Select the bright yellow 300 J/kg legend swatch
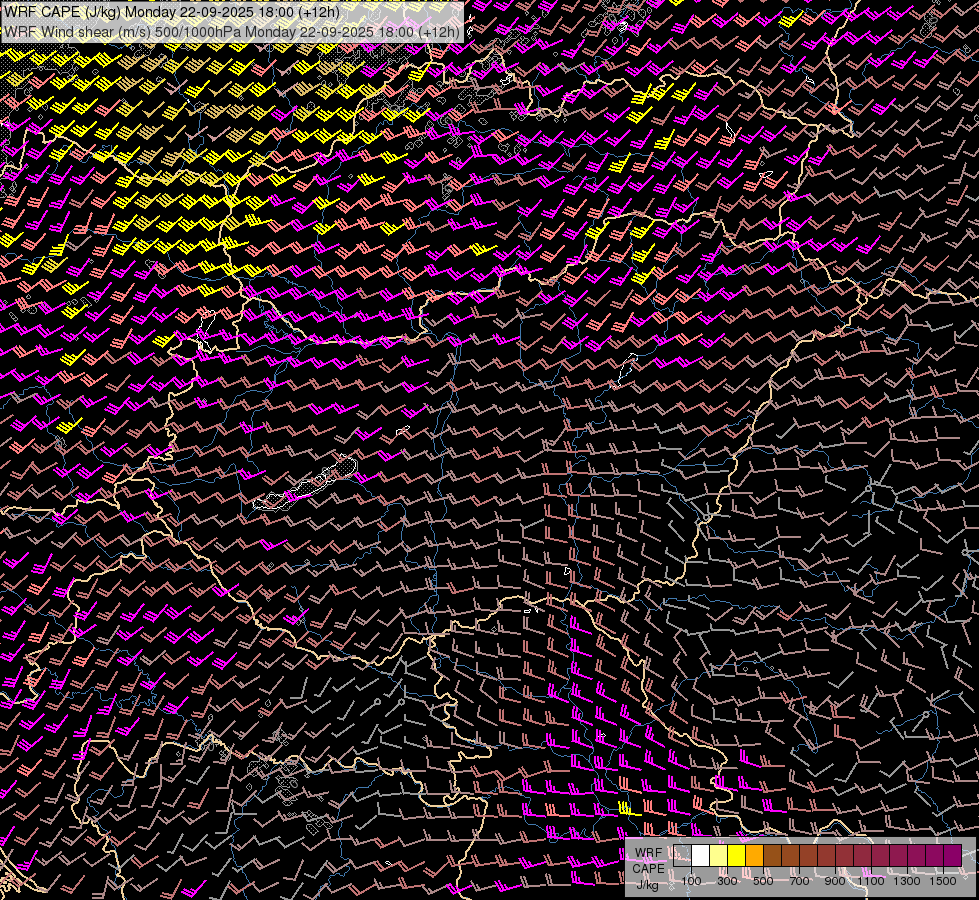 pyautogui.click(x=737, y=856)
